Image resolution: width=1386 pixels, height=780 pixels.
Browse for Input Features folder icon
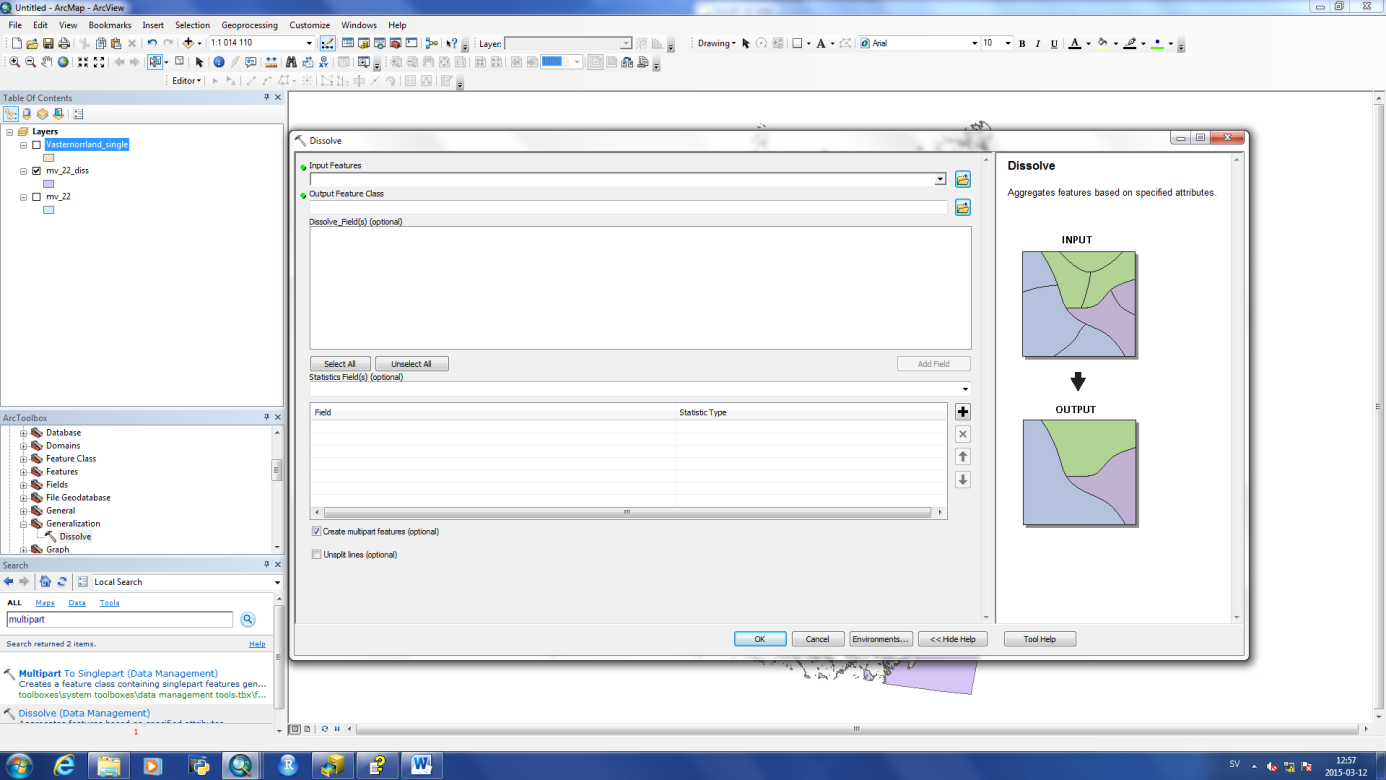pos(963,179)
